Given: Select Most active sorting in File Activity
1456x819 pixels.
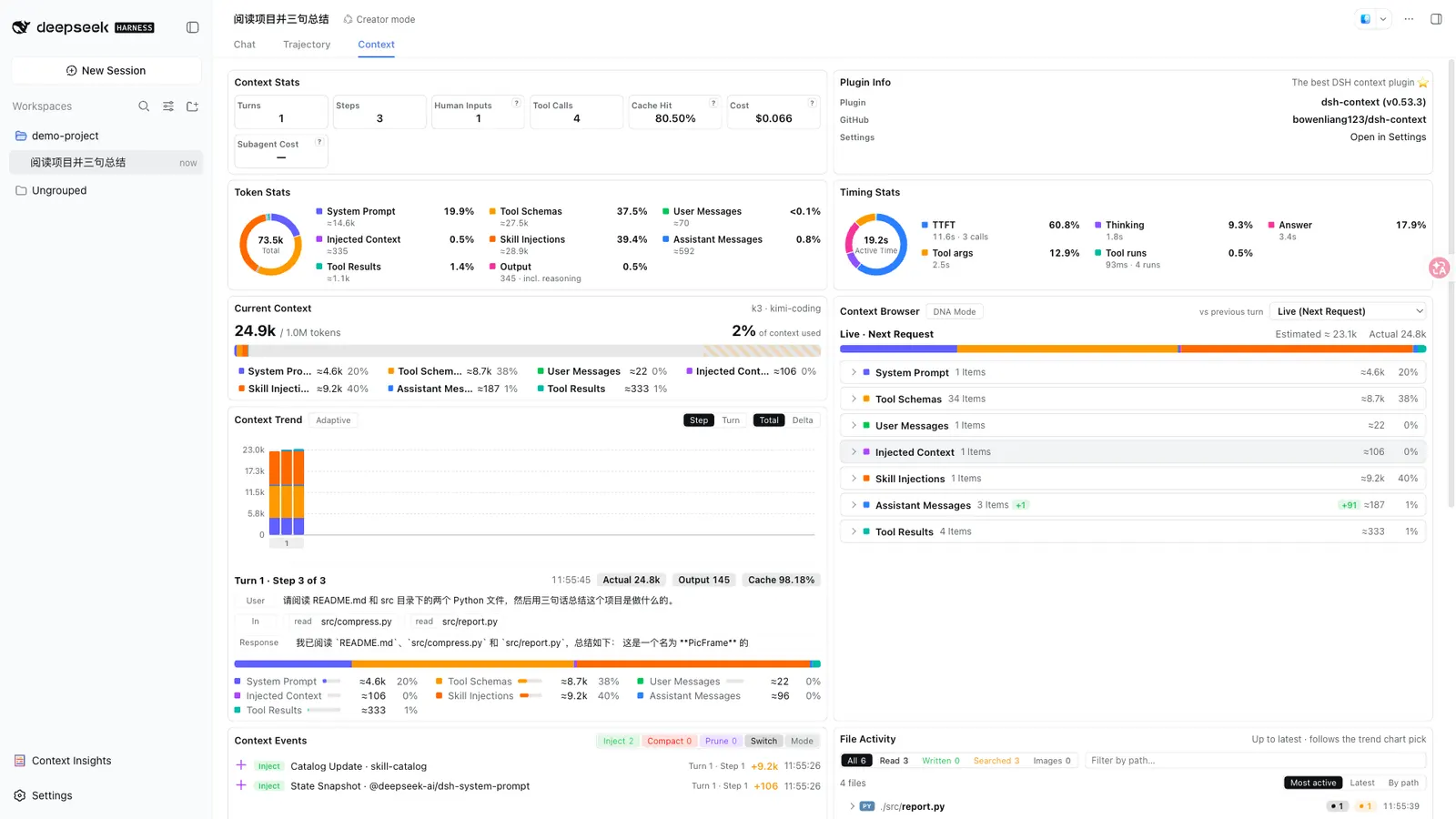Looking at the screenshot, I should tap(1313, 783).
